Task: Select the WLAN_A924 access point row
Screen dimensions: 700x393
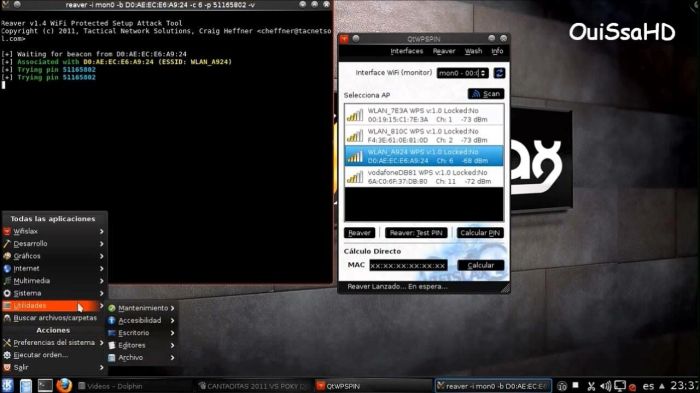Action: point(424,156)
